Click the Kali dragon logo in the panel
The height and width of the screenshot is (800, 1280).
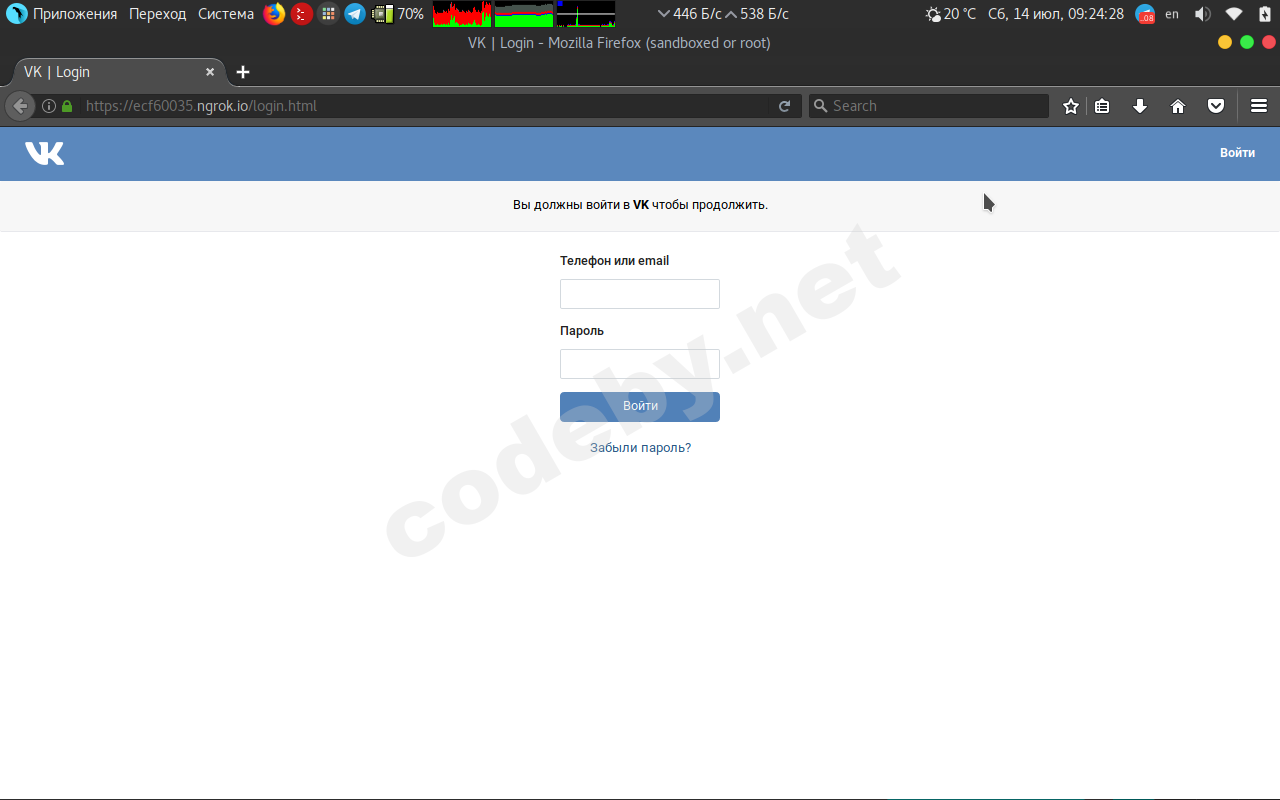pyautogui.click(x=16, y=14)
